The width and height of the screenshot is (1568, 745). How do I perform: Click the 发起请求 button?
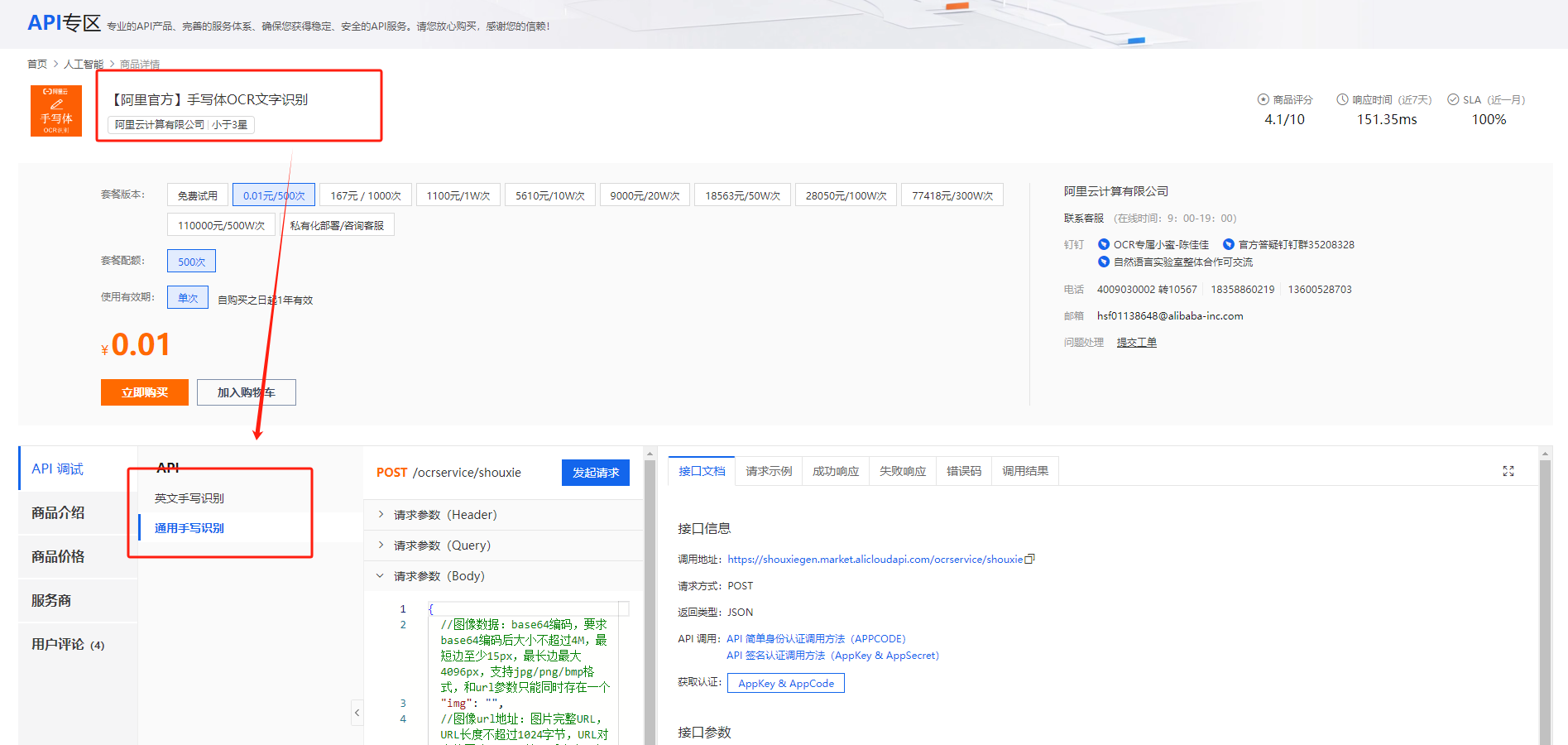(596, 473)
